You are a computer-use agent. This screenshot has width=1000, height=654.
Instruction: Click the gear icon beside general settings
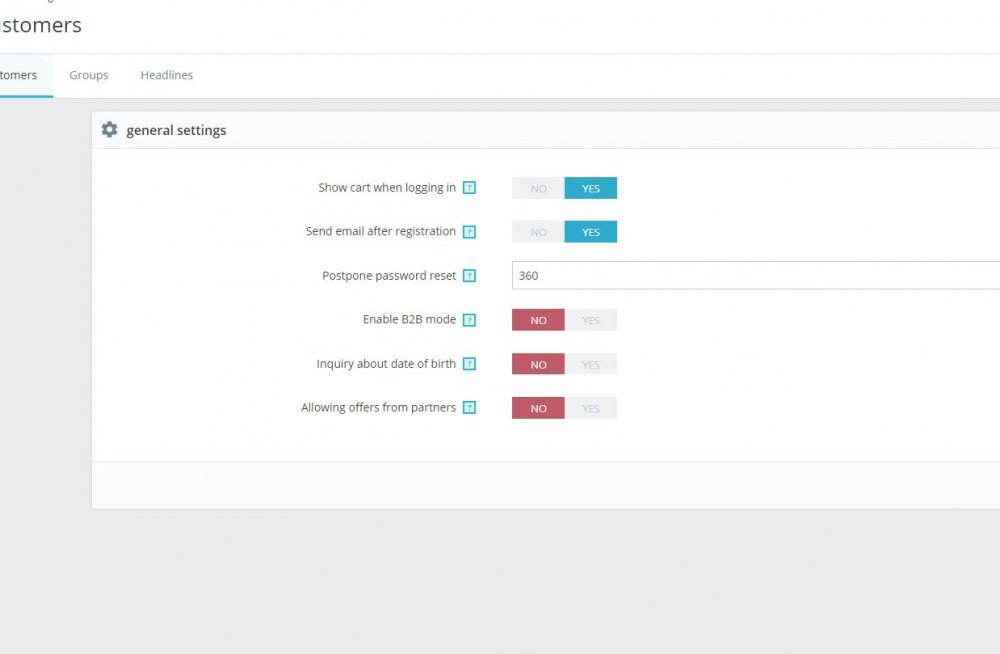(x=109, y=130)
